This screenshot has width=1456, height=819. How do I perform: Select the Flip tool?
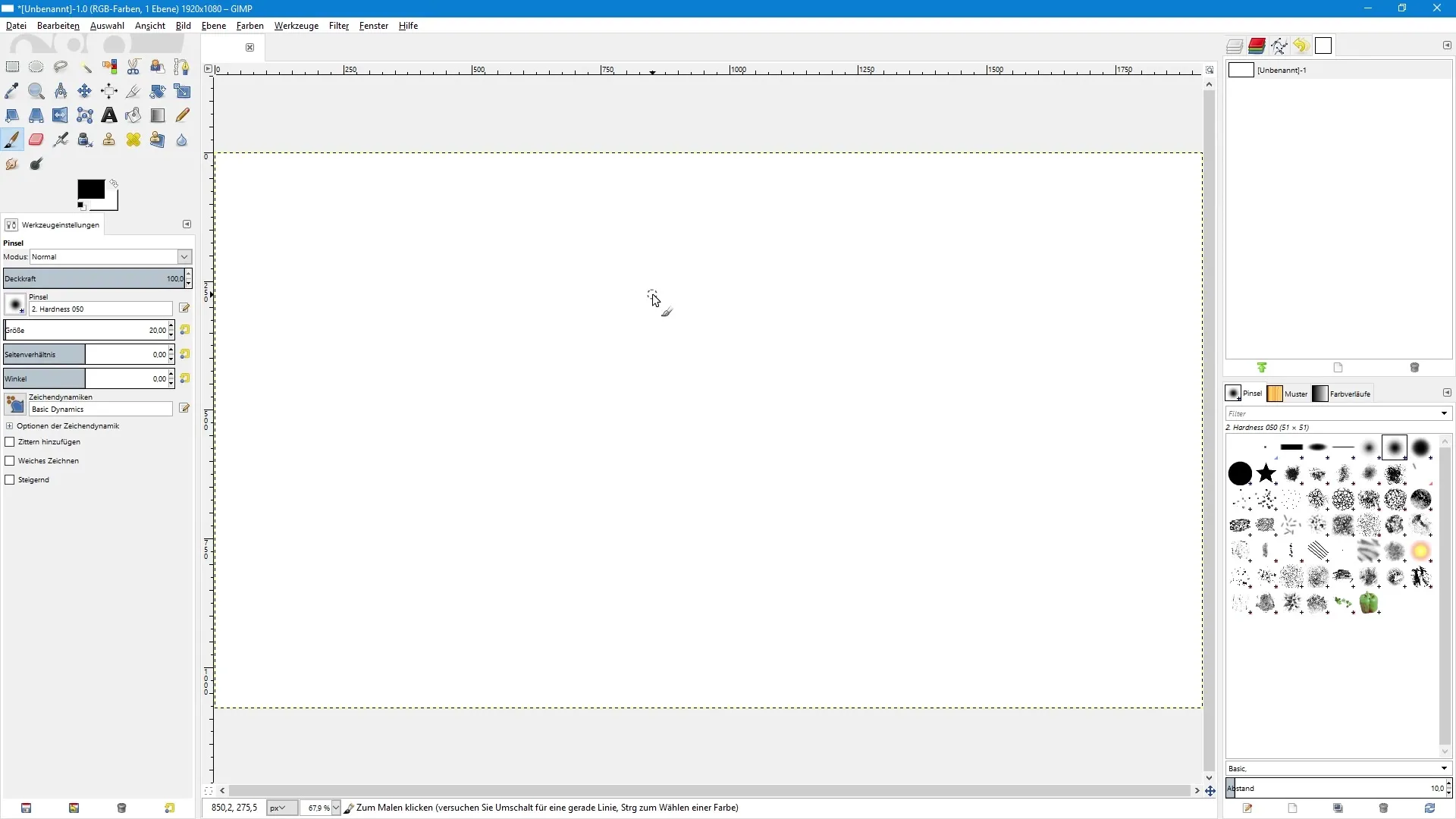click(x=61, y=115)
